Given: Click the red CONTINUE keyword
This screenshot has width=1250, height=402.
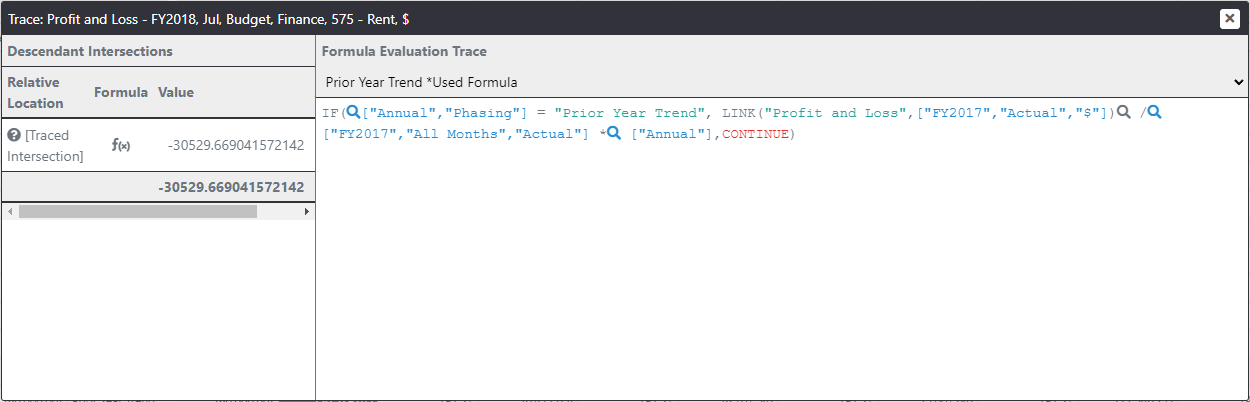Looking at the screenshot, I should coord(754,134).
